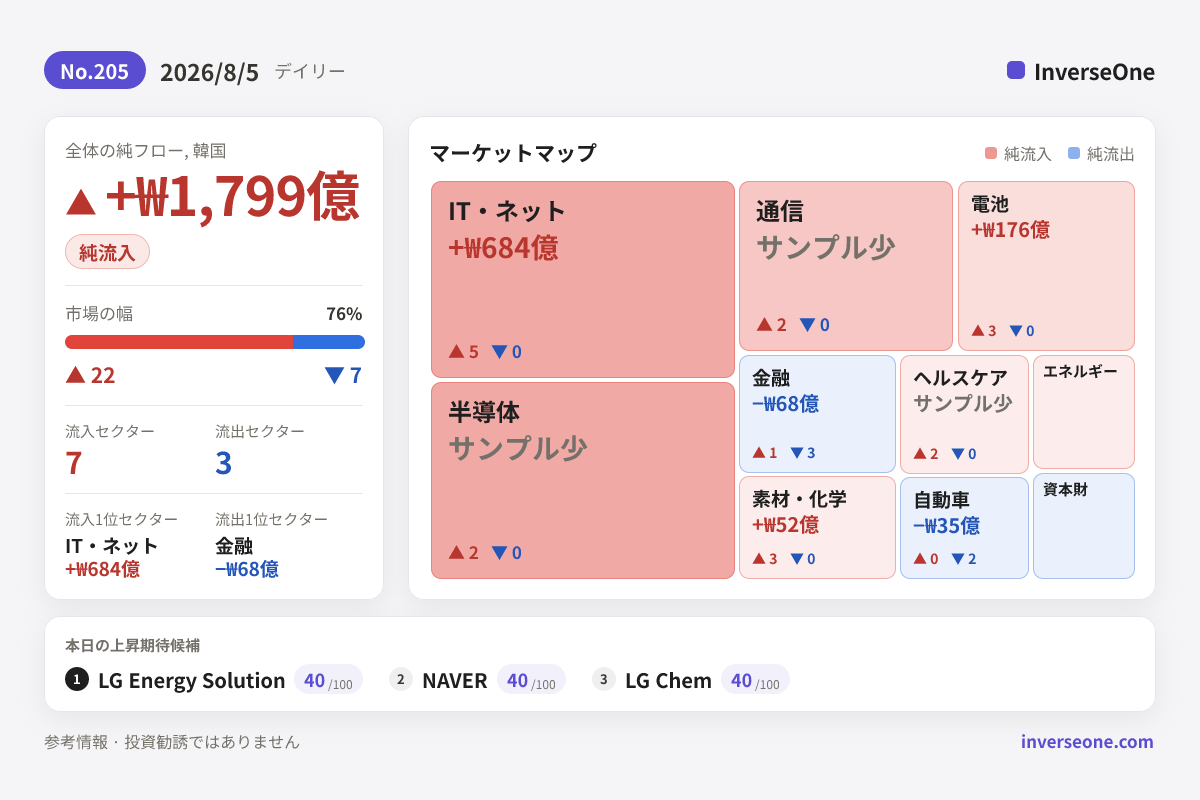Select the 資本財 treemap tile
The height and width of the screenshot is (800, 1200).
tap(1084, 526)
